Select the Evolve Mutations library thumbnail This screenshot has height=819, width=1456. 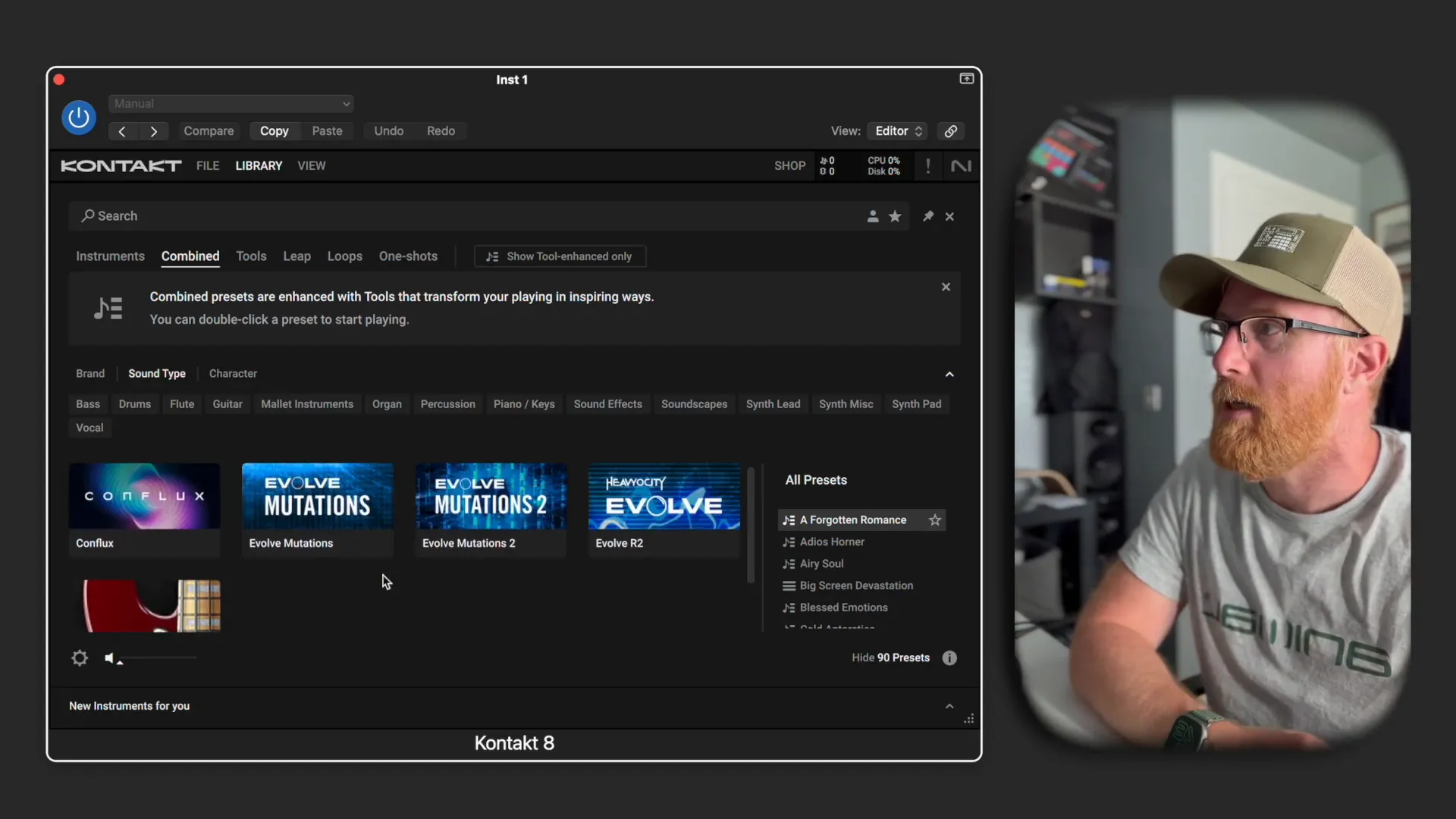pos(318,510)
